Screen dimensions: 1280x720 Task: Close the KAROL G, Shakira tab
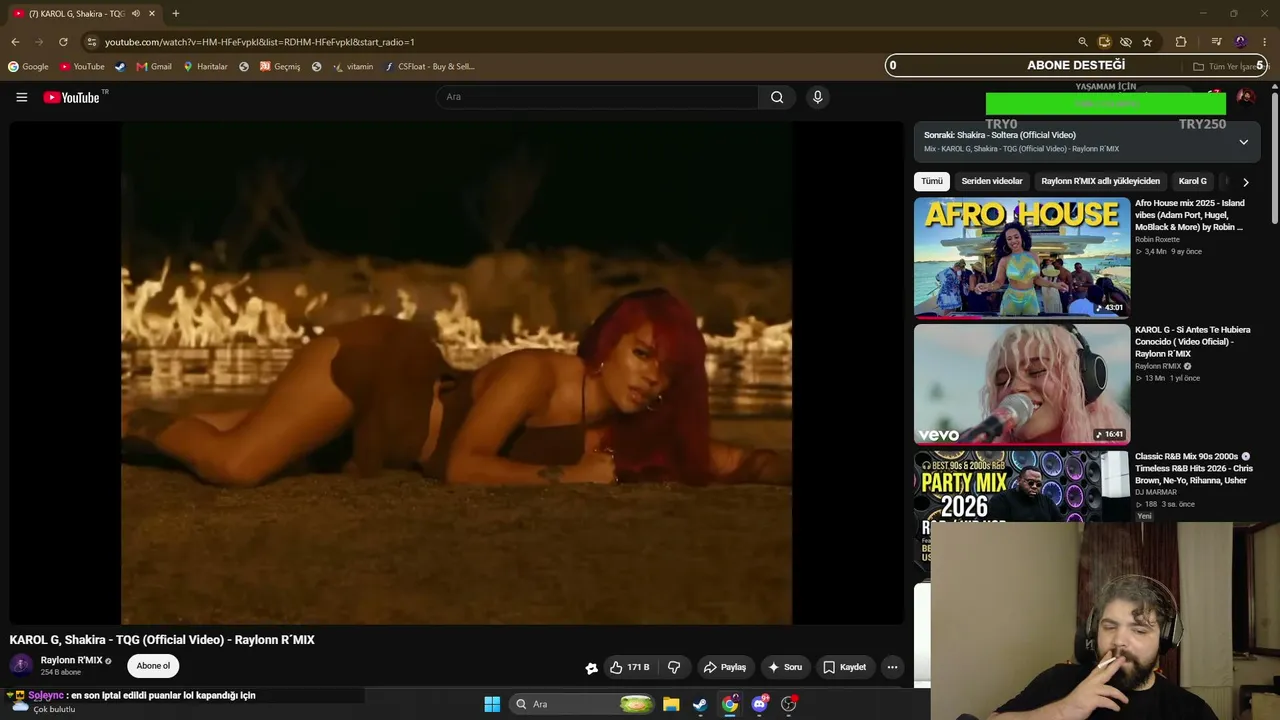pyautogui.click(x=152, y=14)
